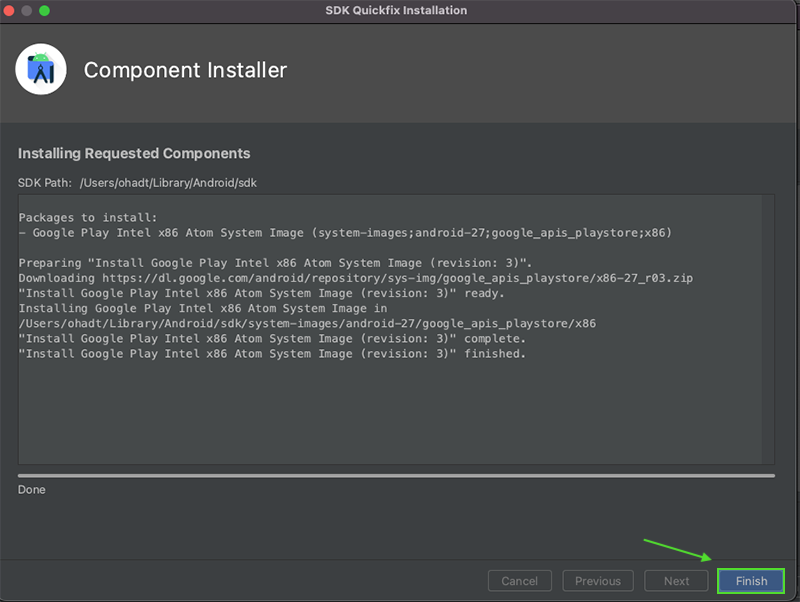This screenshot has height=602, width=800.
Task: Click the disabled Previous button
Action: 597,580
